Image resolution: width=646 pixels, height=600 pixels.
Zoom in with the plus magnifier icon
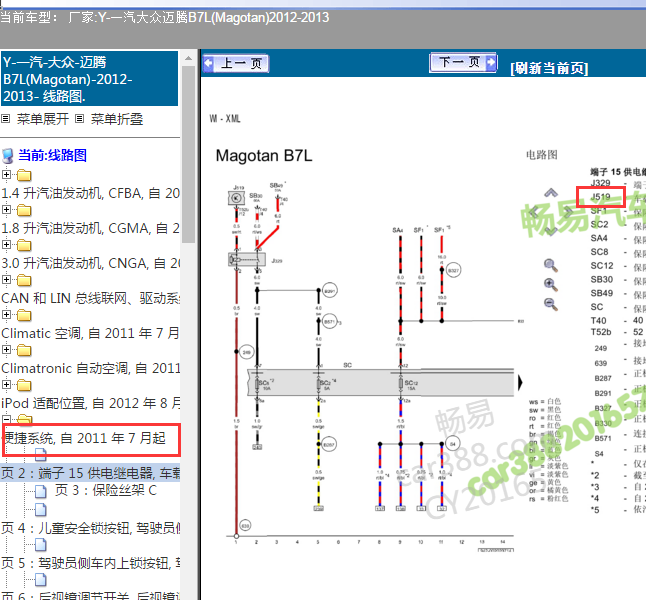(551, 284)
